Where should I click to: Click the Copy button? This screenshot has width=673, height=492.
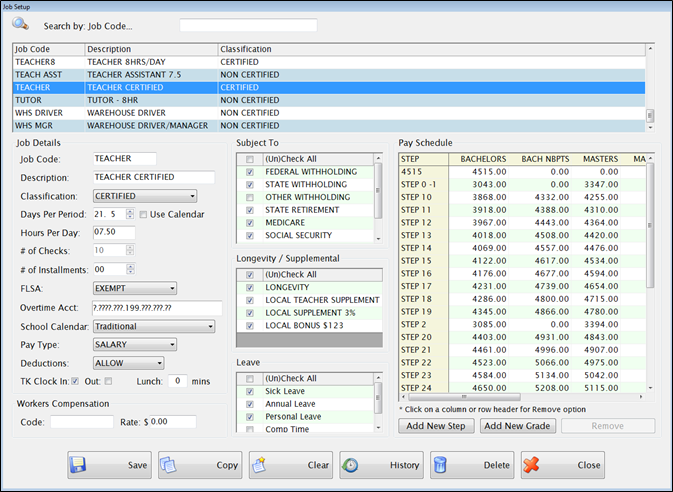pyautogui.click(x=200, y=465)
